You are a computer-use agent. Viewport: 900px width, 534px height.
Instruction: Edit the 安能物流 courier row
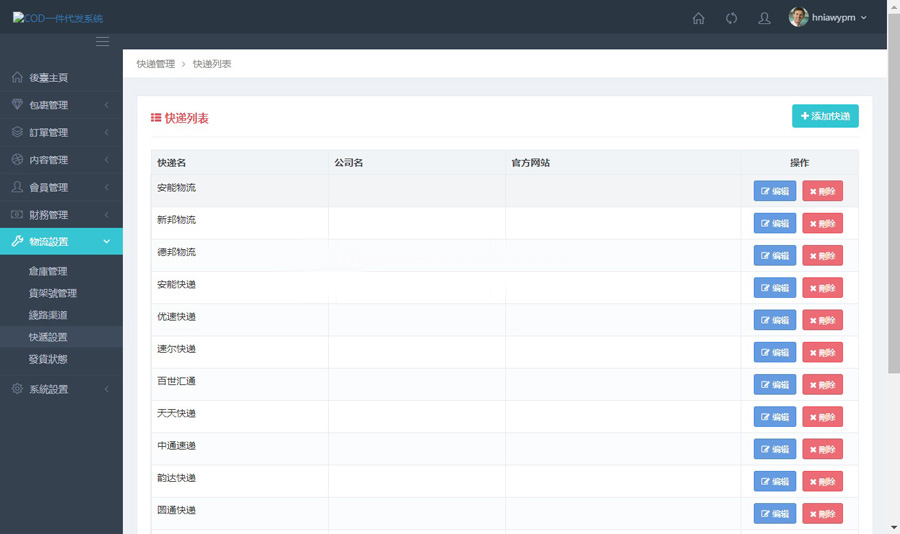point(774,191)
